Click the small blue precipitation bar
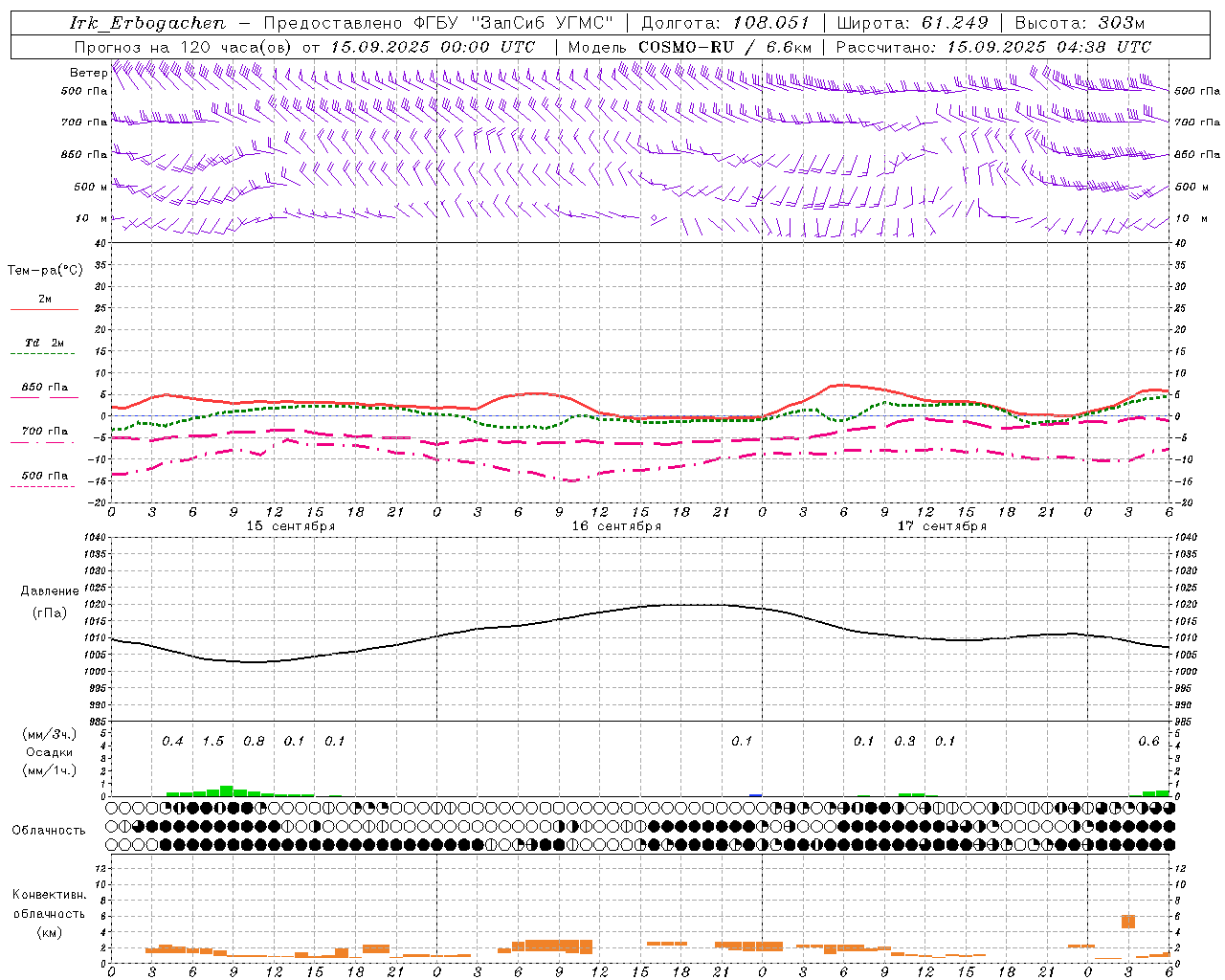The image size is (1225, 980). pos(756,794)
